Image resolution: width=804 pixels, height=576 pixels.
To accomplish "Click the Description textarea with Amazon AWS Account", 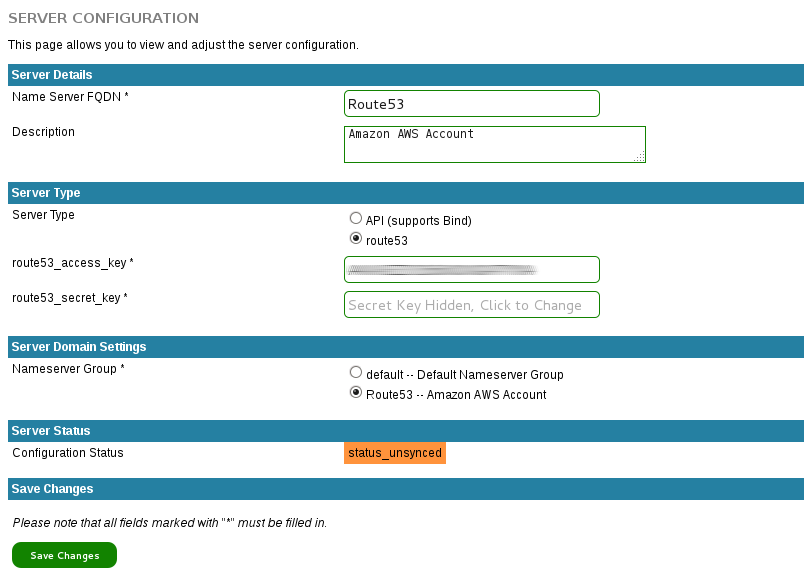I will (x=495, y=145).
